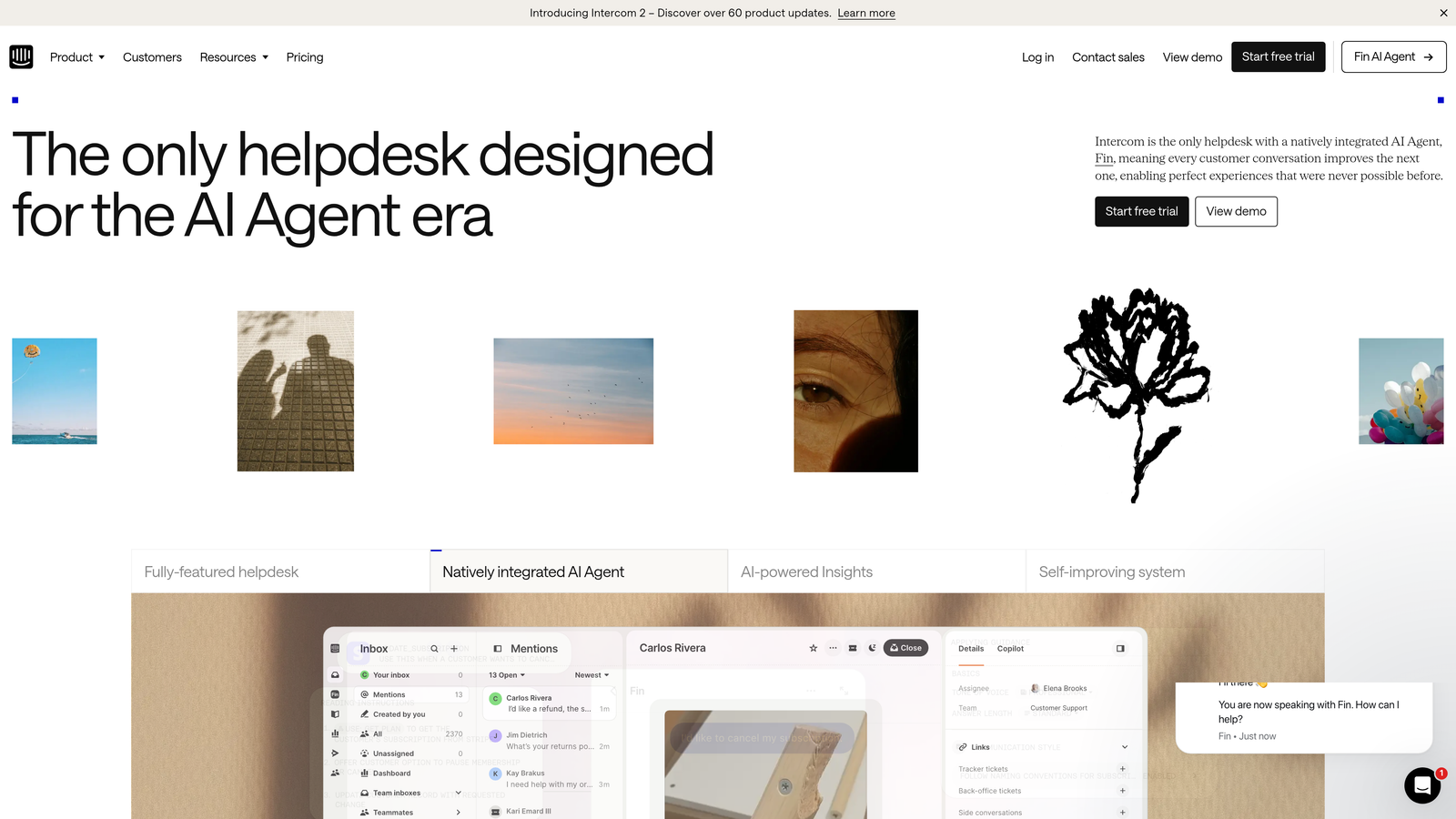Image resolution: width=1456 pixels, height=819 pixels.
Task: Open the 13 Open filter dropdown
Action: point(507,675)
